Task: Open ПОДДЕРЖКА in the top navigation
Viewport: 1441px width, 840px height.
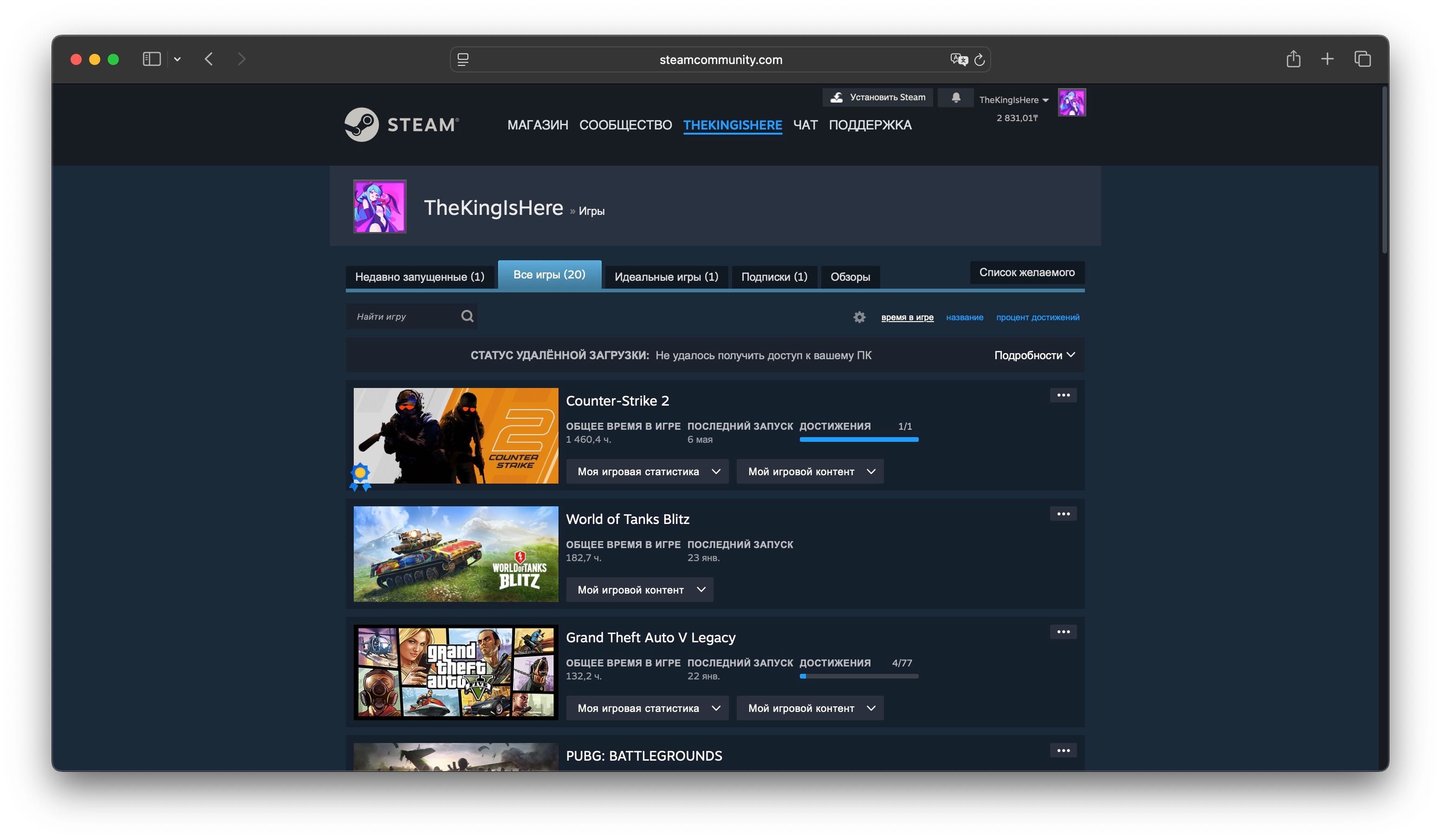Action: pyautogui.click(x=870, y=125)
